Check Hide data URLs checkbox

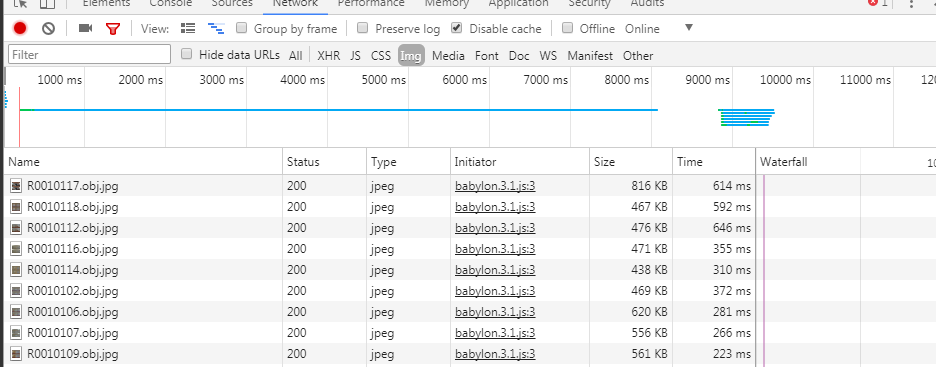[x=187, y=54]
